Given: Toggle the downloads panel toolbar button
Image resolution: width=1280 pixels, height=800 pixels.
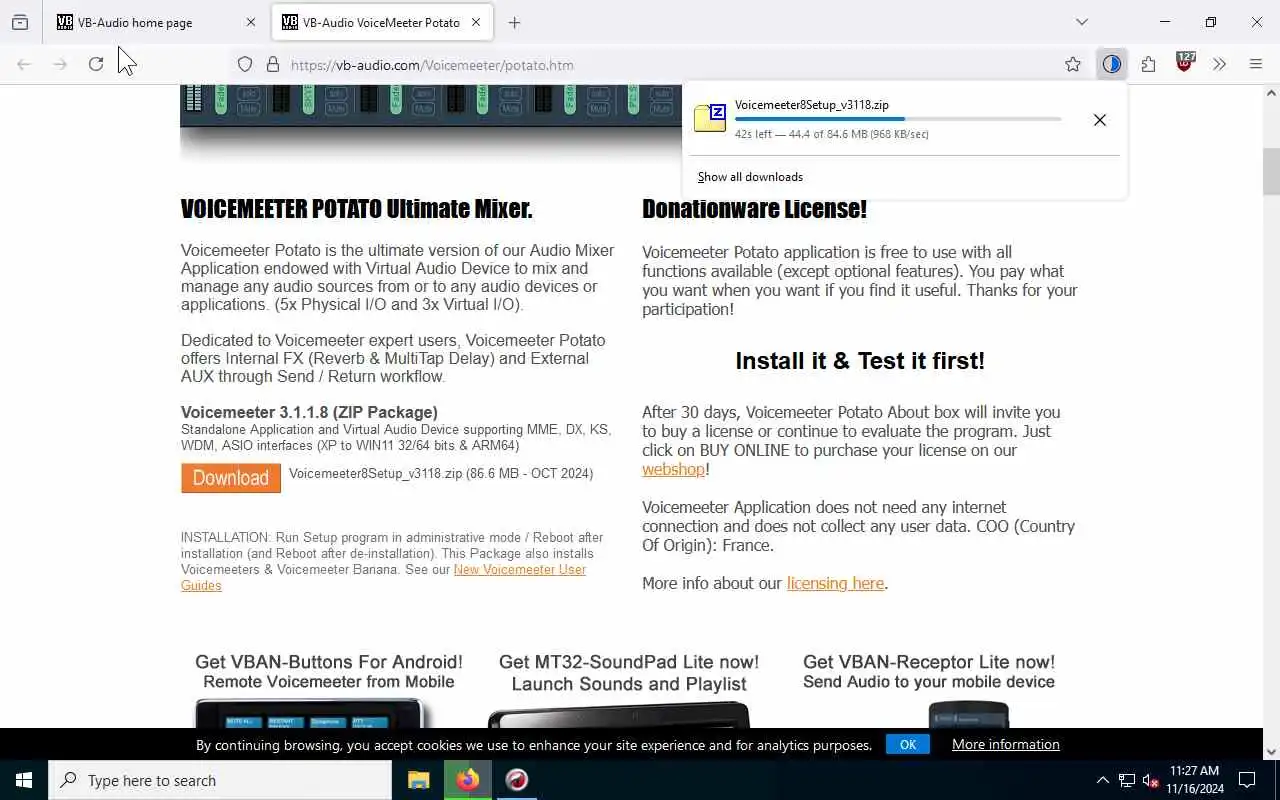Looking at the screenshot, I should [1111, 64].
